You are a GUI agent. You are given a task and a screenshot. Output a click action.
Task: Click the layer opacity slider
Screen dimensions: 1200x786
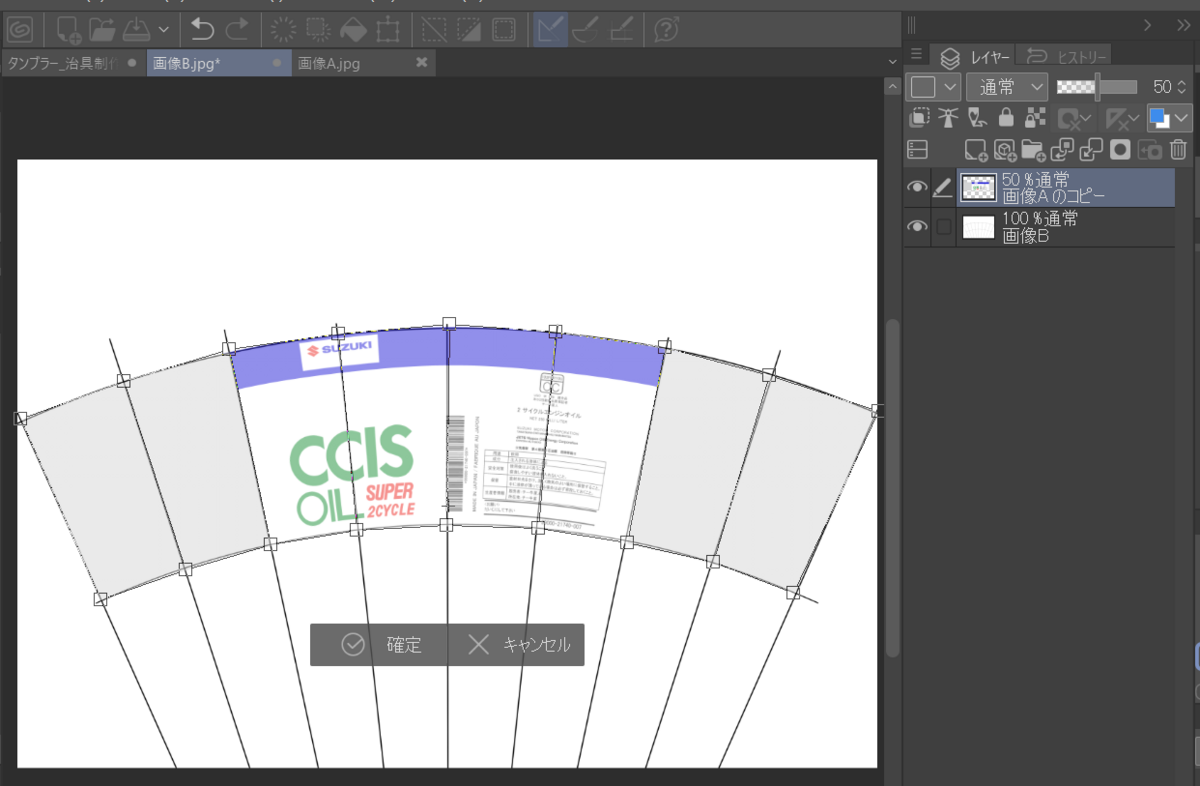tap(1097, 87)
